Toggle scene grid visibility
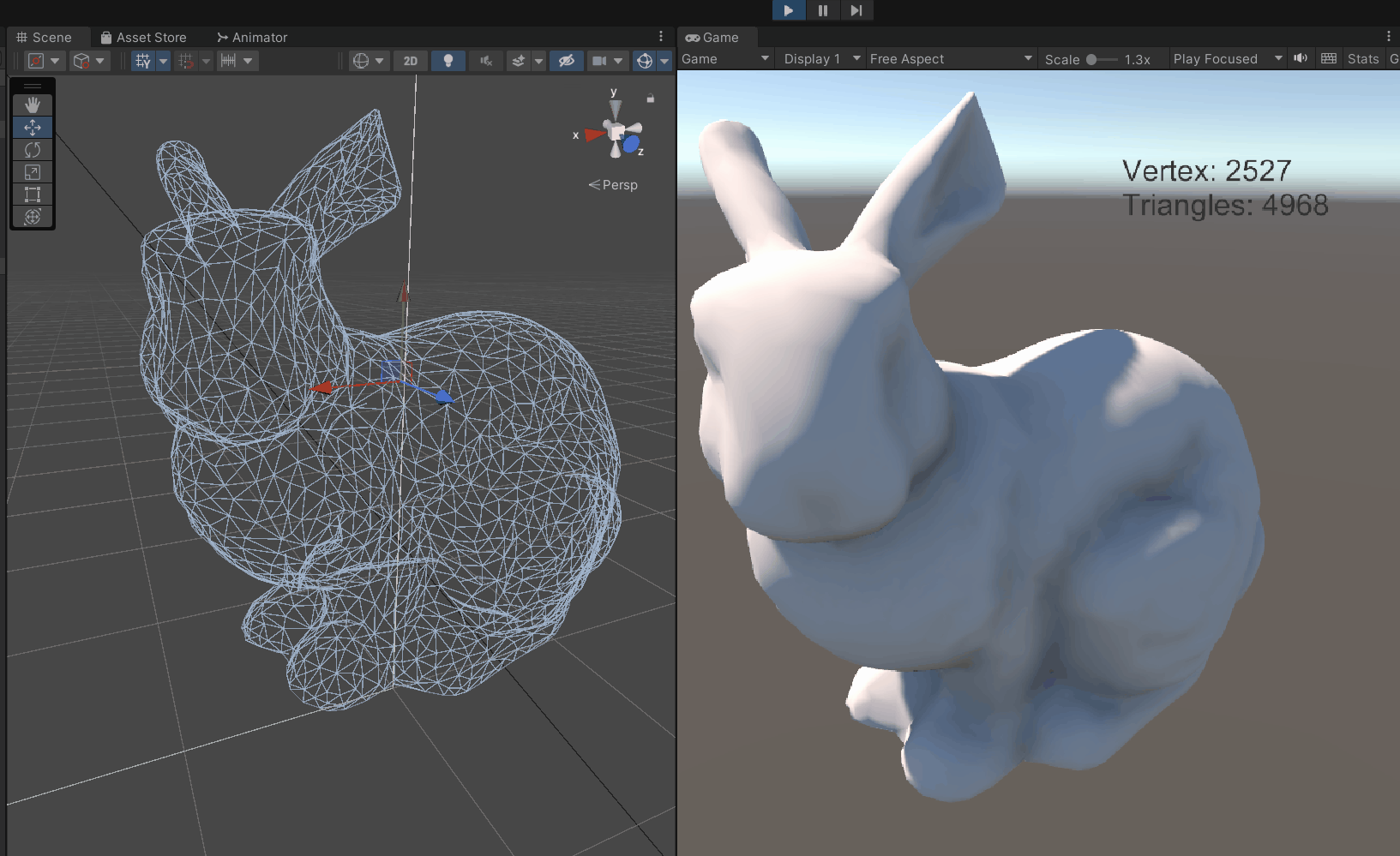This screenshot has height=856, width=1400. click(x=143, y=61)
